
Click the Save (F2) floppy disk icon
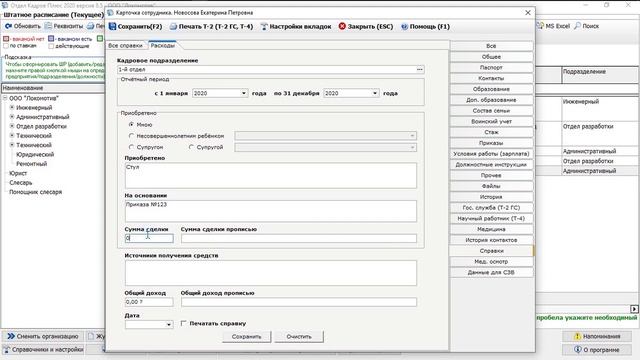(113, 27)
